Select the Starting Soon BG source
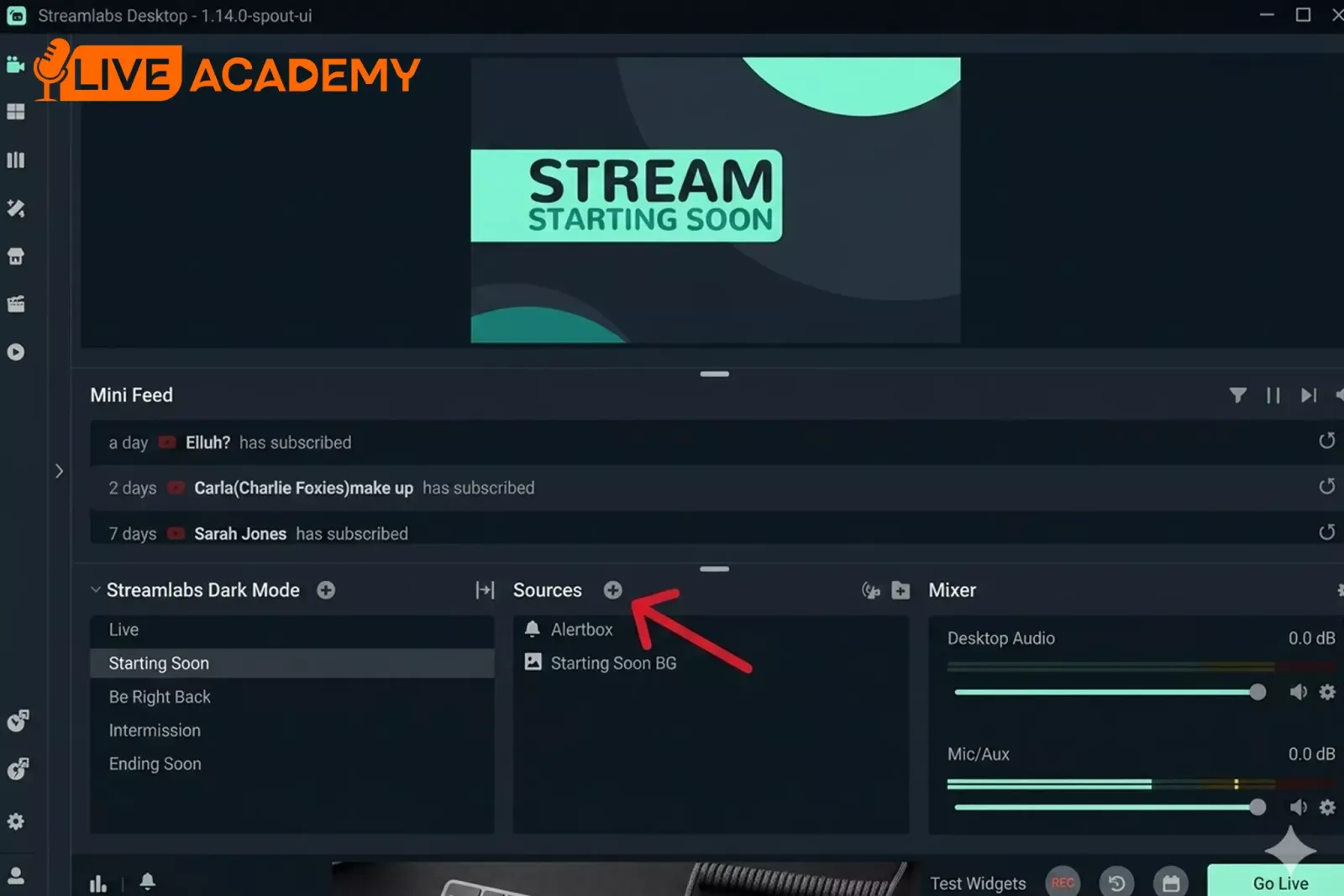This screenshot has height=896, width=1344. tap(711, 663)
